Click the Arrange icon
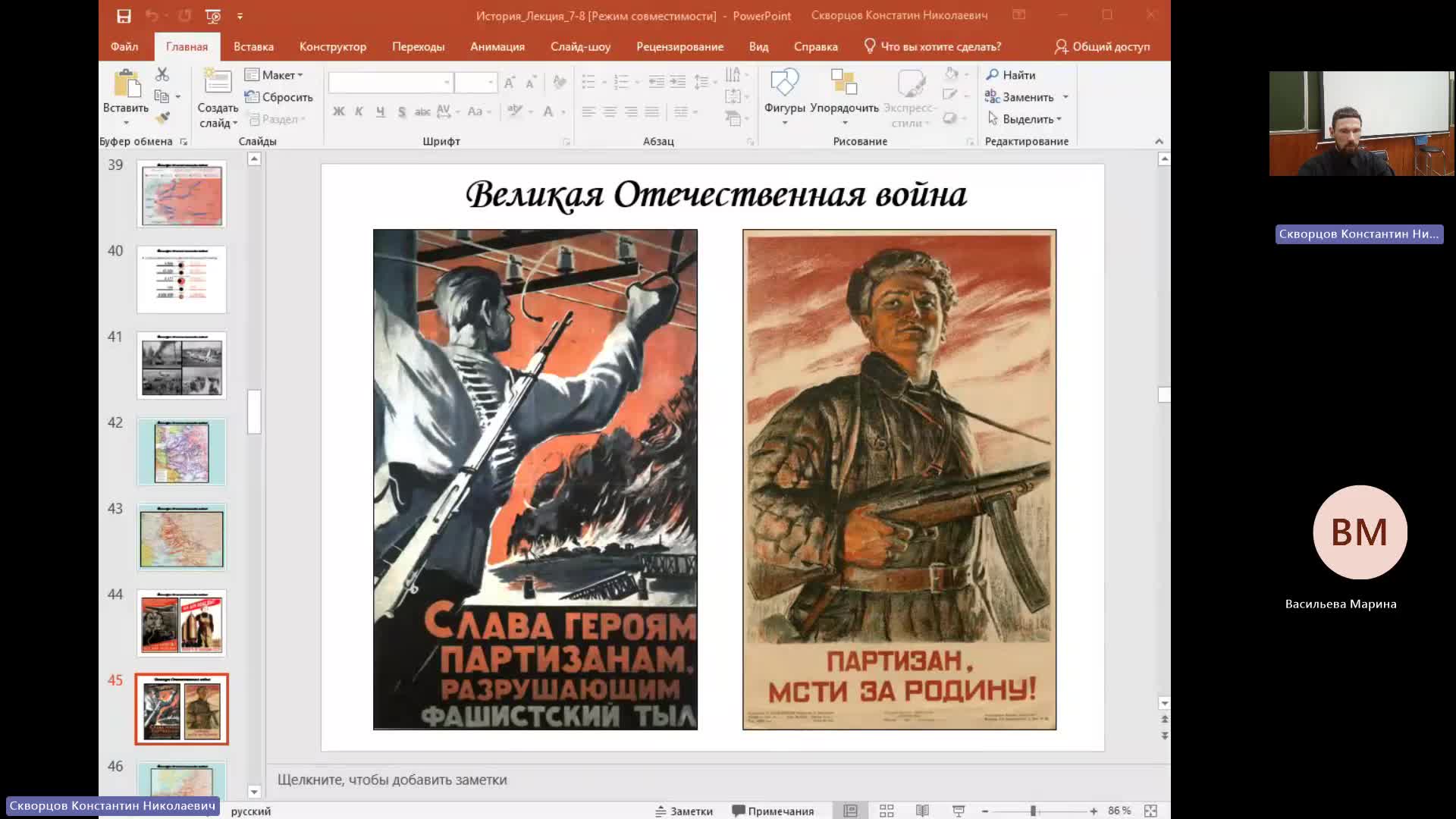 click(x=843, y=83)
